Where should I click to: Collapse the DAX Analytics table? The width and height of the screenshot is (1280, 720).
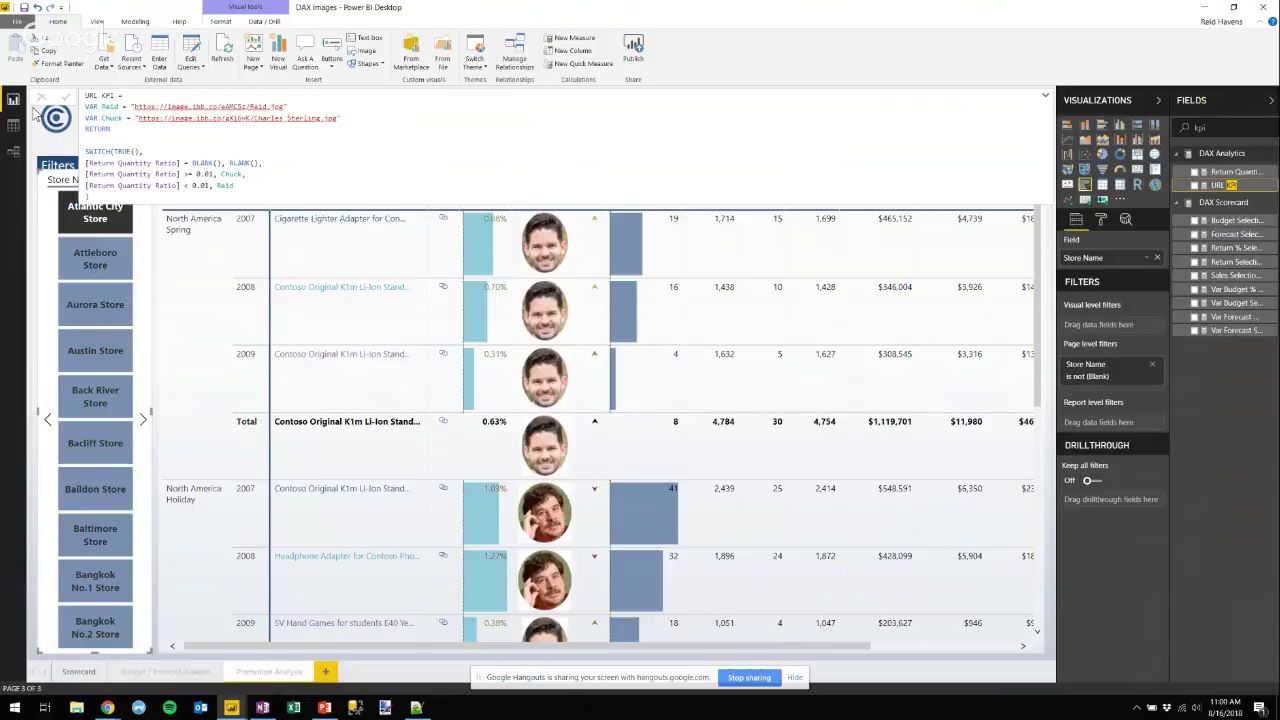click(1177, 153)
